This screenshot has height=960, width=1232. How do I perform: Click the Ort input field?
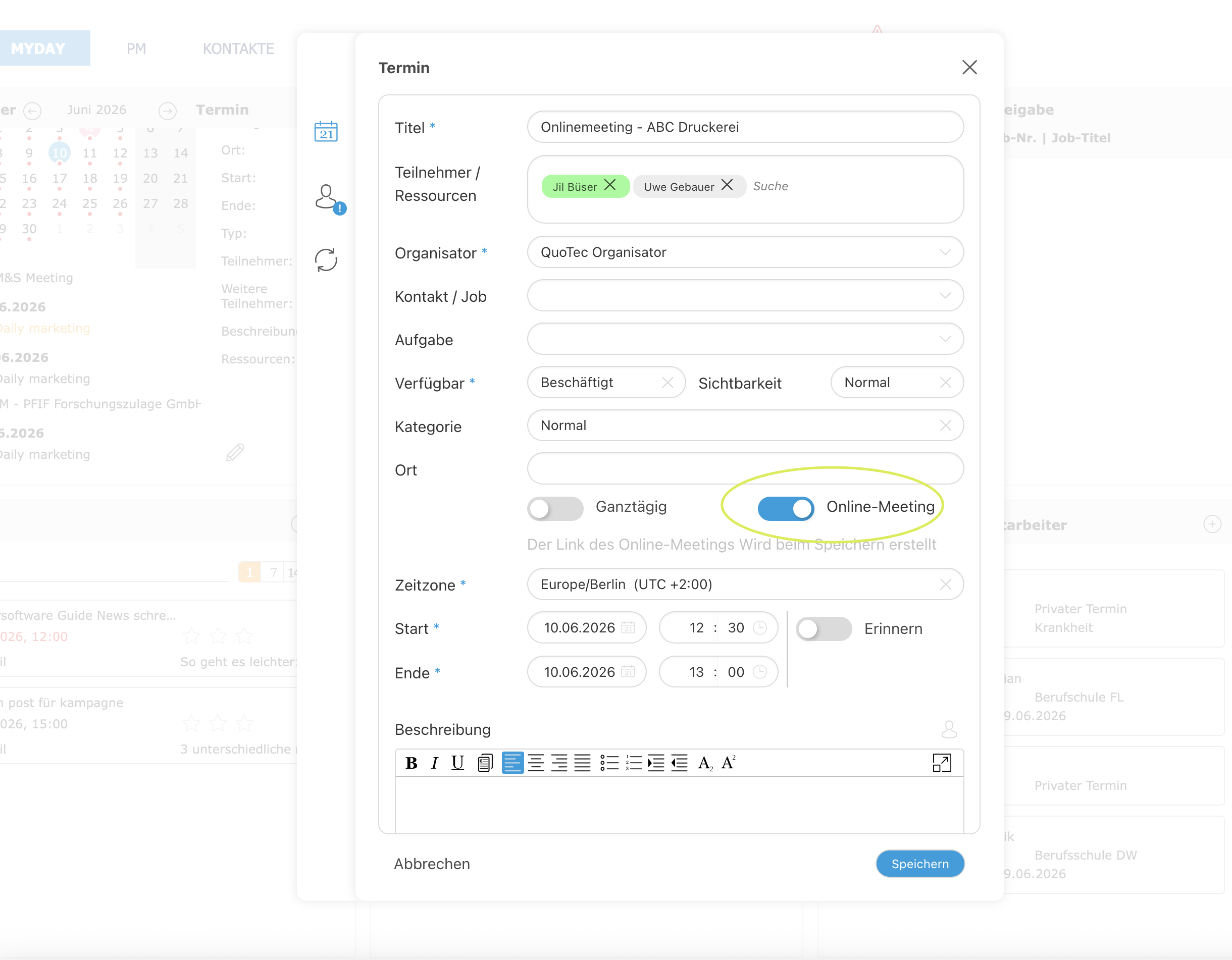[745, 469]
